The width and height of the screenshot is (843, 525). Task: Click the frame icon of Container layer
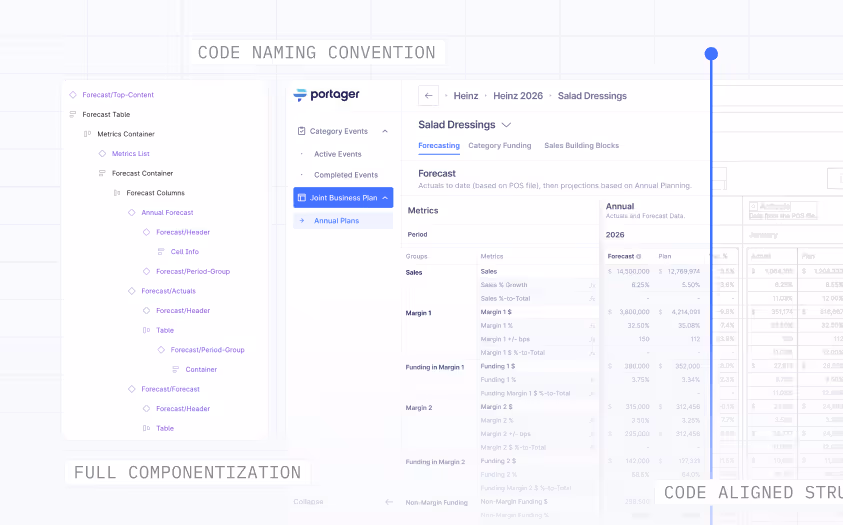coord(175,369)
